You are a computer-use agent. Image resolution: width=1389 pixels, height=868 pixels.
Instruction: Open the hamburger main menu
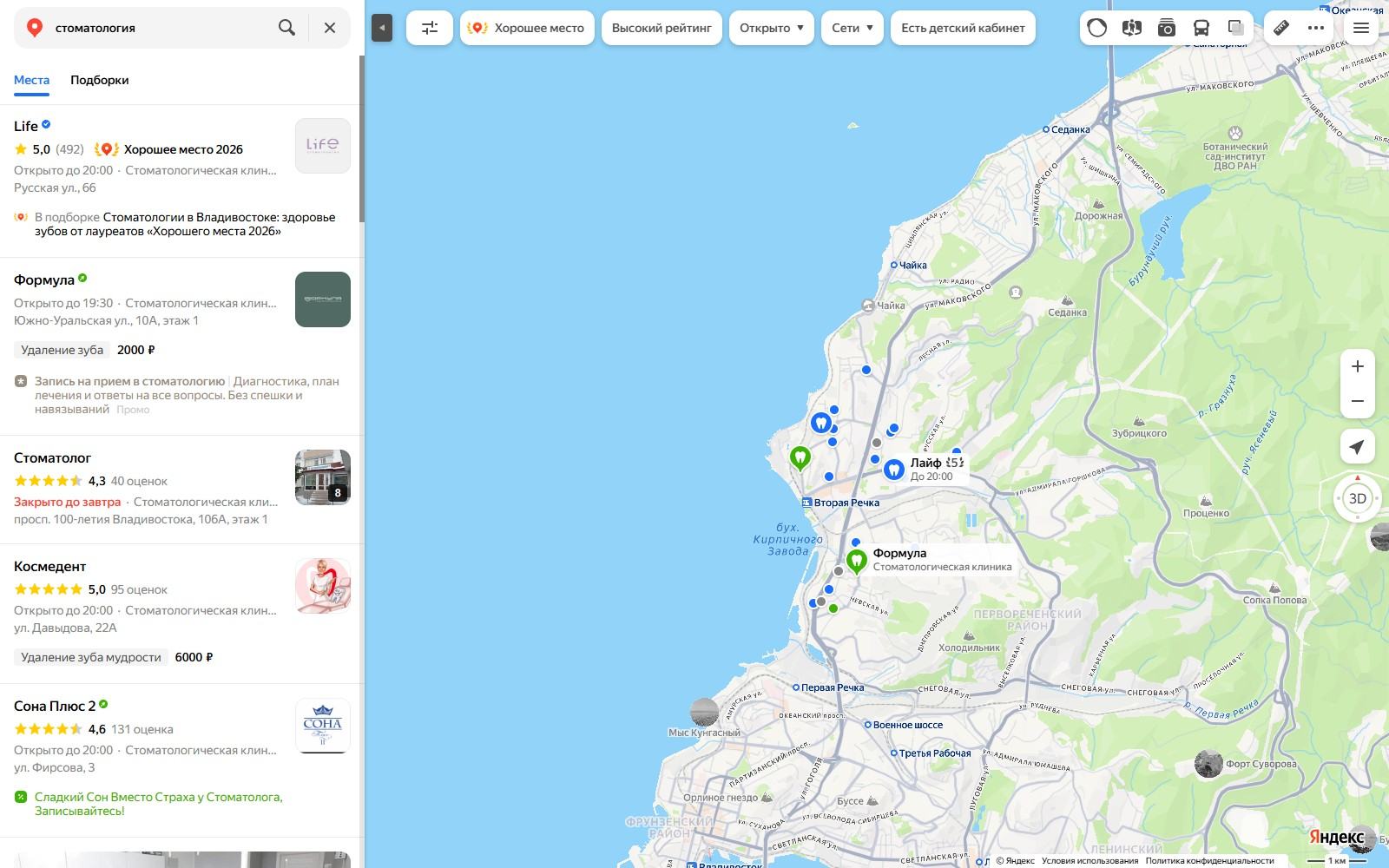[1361, 28]
